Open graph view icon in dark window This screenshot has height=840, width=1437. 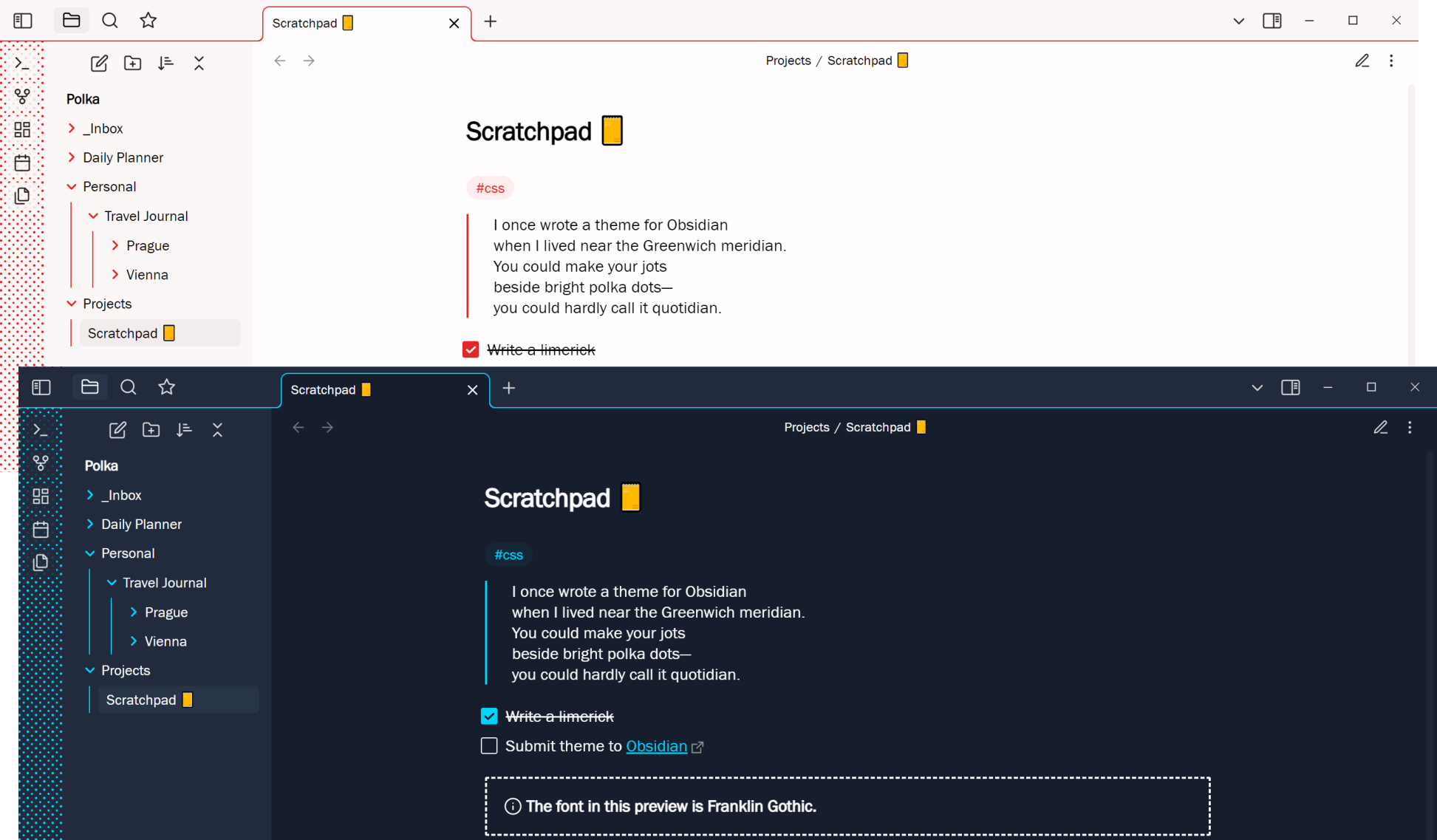click(x=41, y=463)
